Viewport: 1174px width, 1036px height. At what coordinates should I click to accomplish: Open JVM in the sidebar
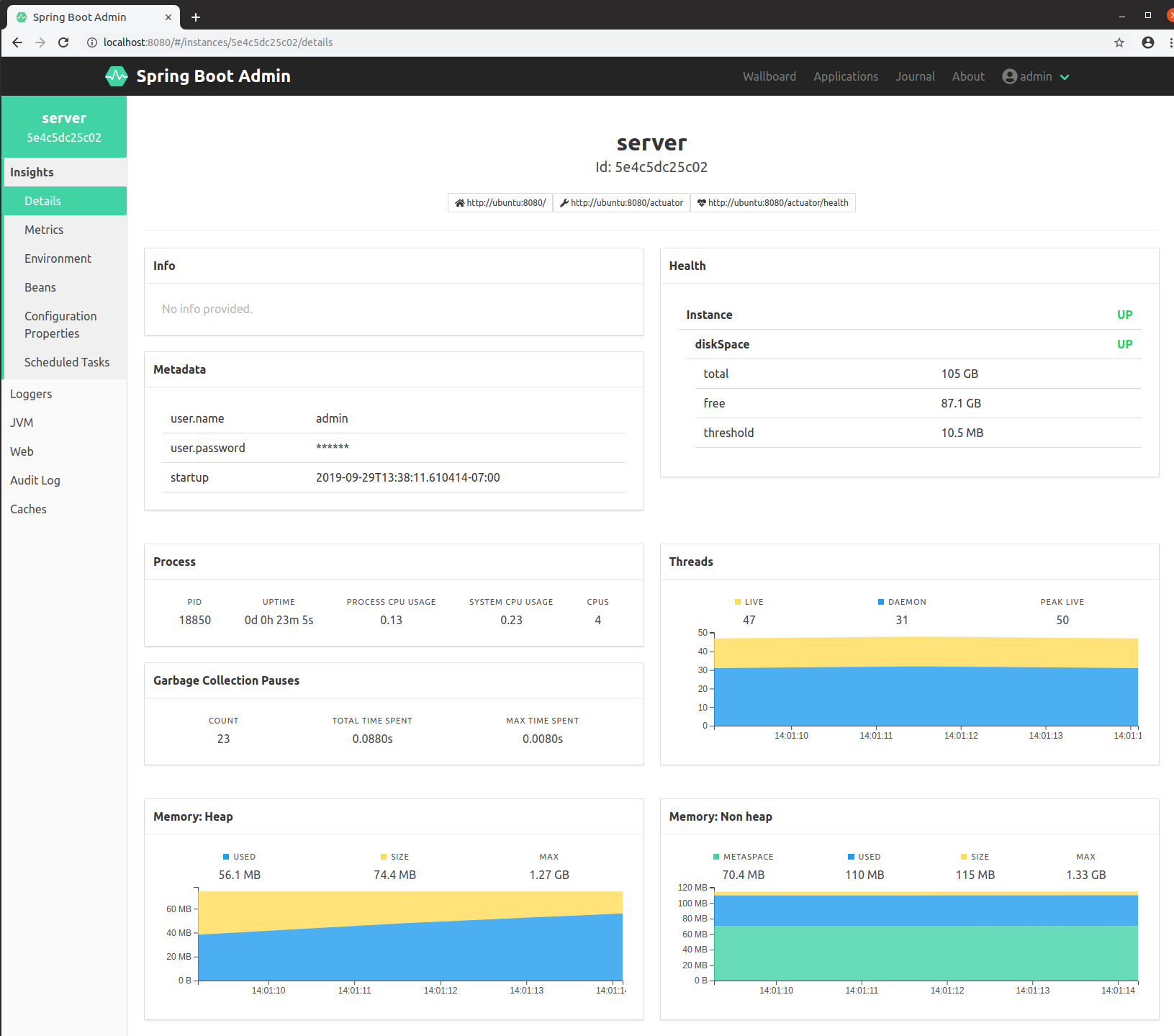pos(64,423)
